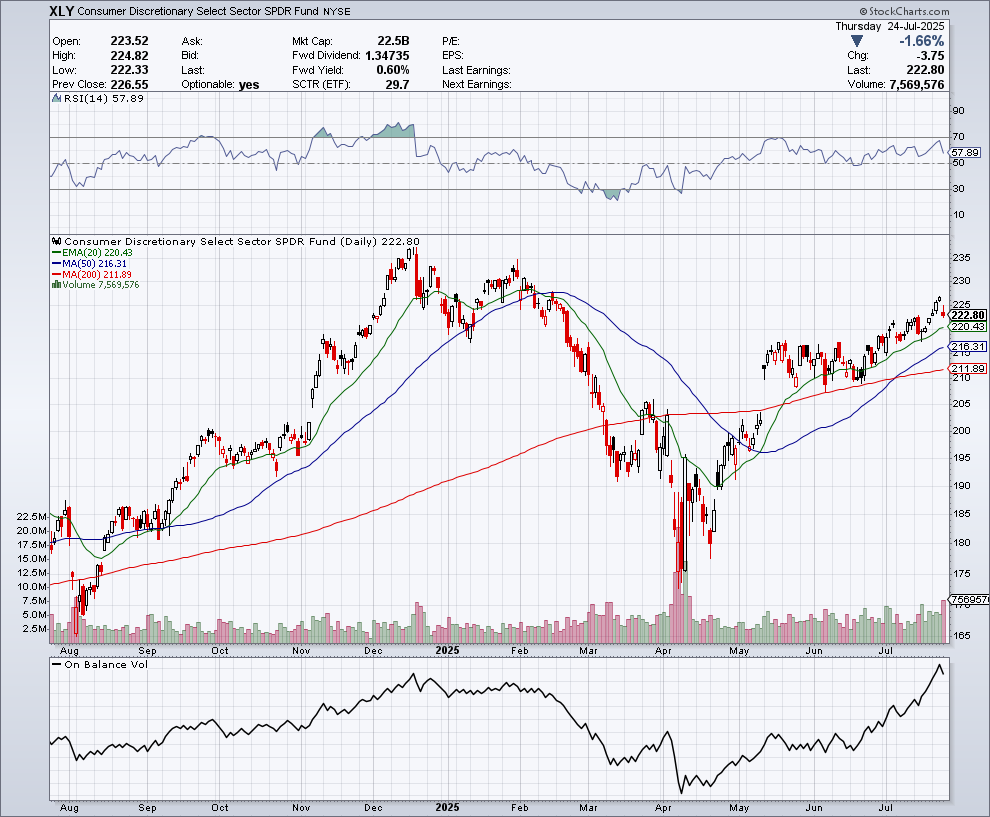Click the down-triangle price change indicator
This screenshot has height=817, width=990.
pos(856,41)
